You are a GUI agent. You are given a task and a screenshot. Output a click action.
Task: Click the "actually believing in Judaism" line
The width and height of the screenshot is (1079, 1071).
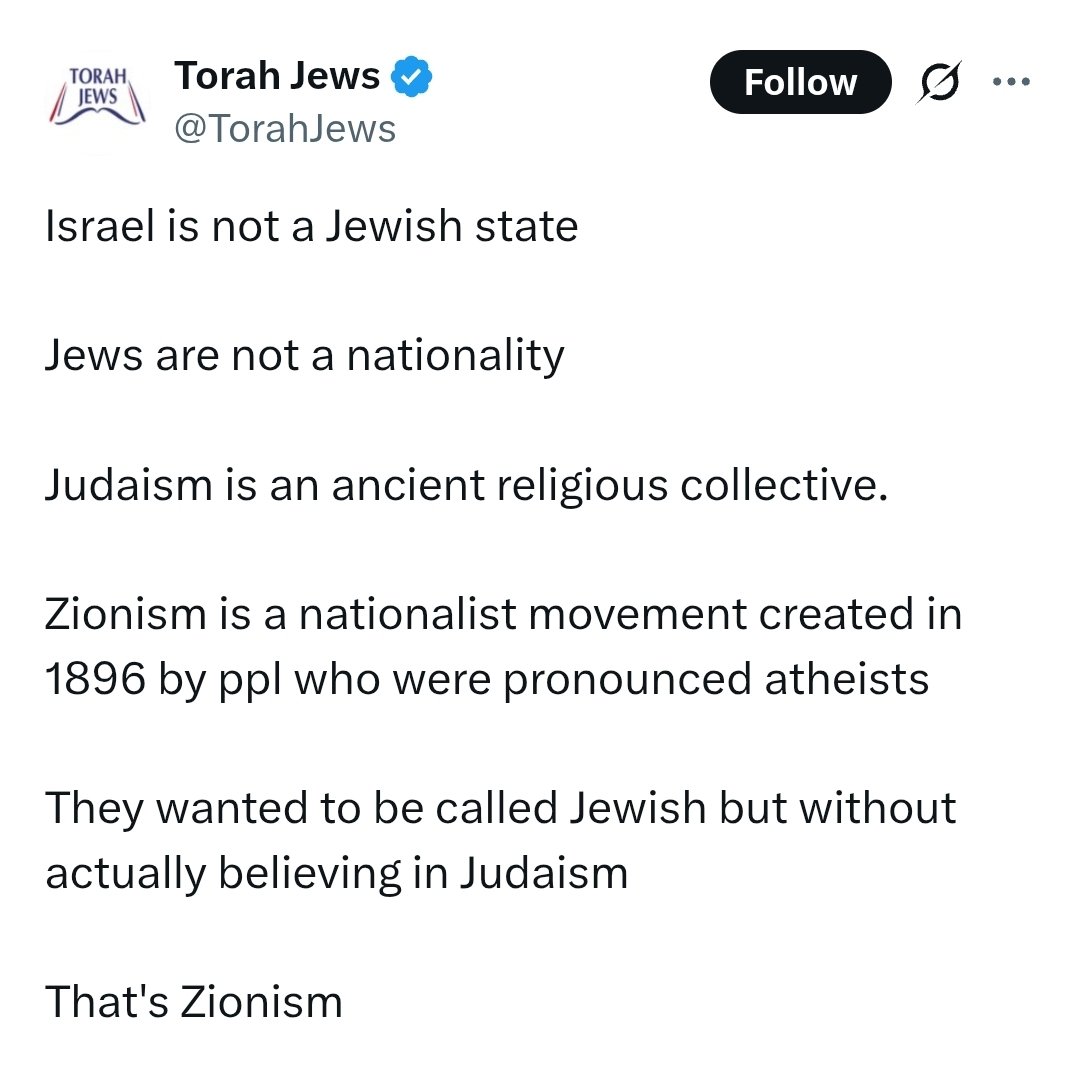(x=337, y=873)
